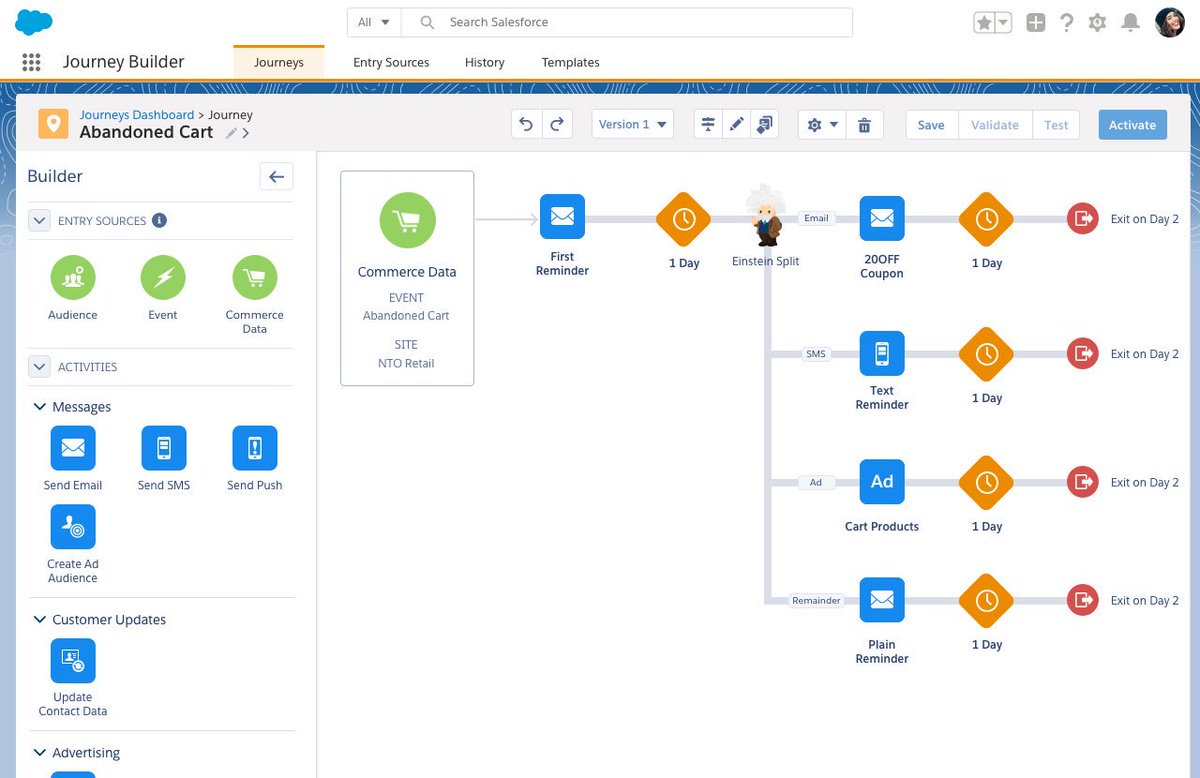
Task: Click the Search Salesforce field
Action: tap(627, 22)
